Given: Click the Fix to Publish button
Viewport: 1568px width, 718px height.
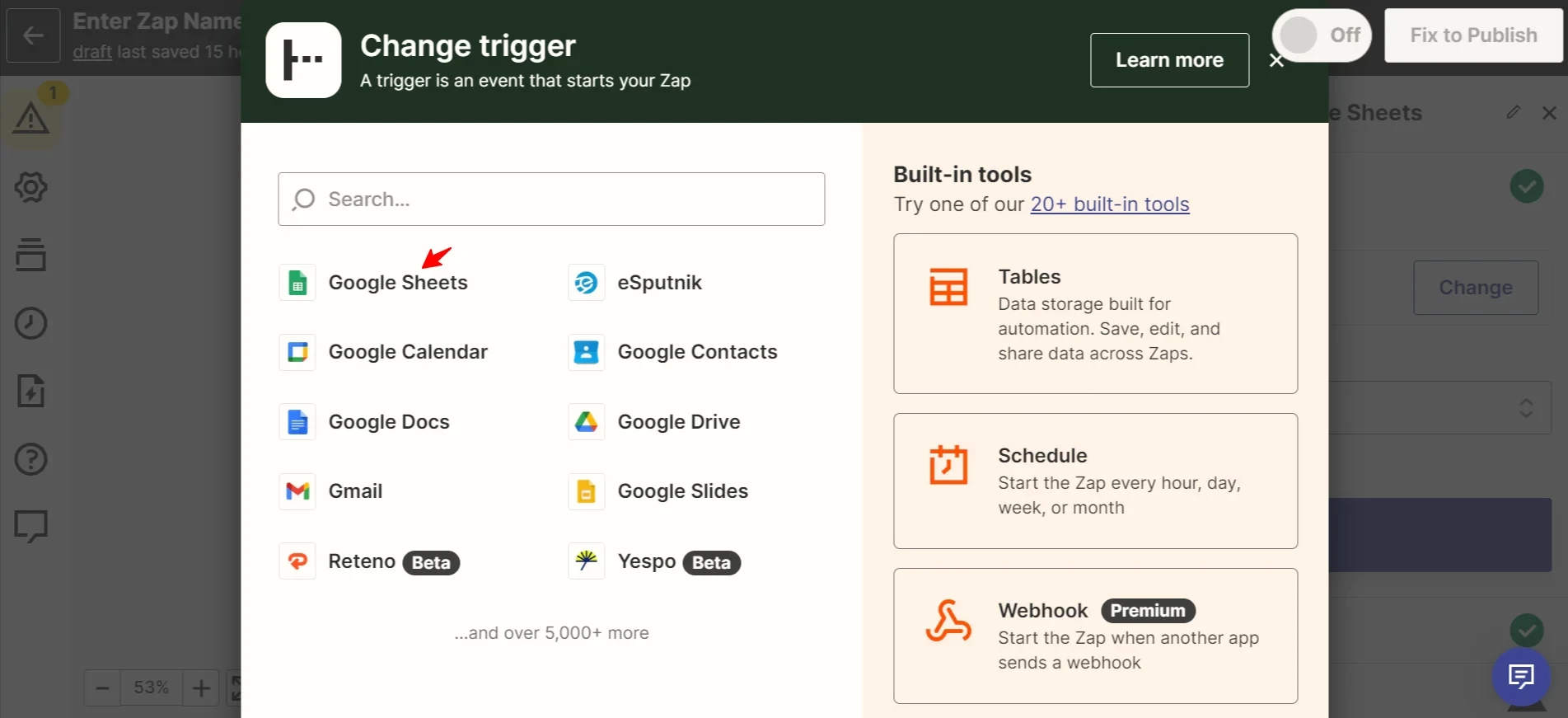Looking at the screenshot, I should tap(1473, 35).
